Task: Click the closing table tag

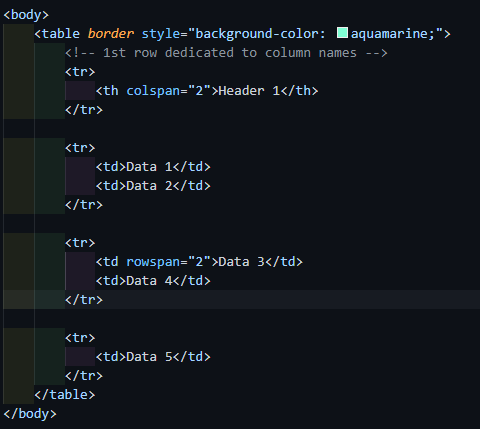Action: tap(65, 395)
